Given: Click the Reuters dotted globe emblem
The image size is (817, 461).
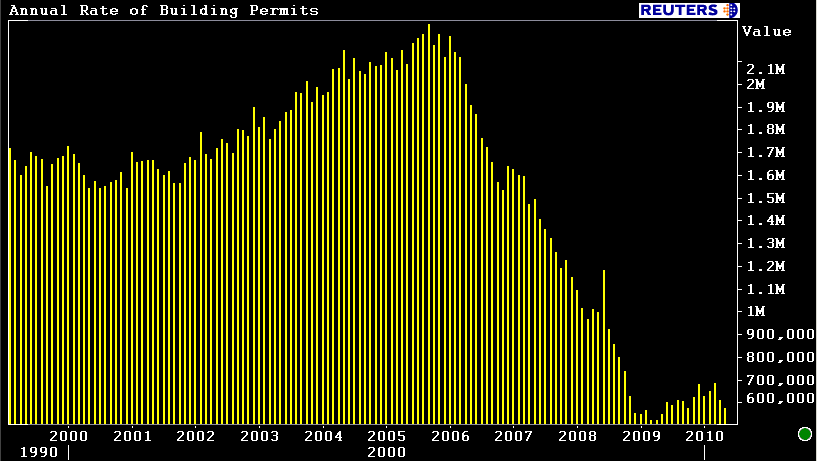Looking at the screenshot, I should pos(729,10).
